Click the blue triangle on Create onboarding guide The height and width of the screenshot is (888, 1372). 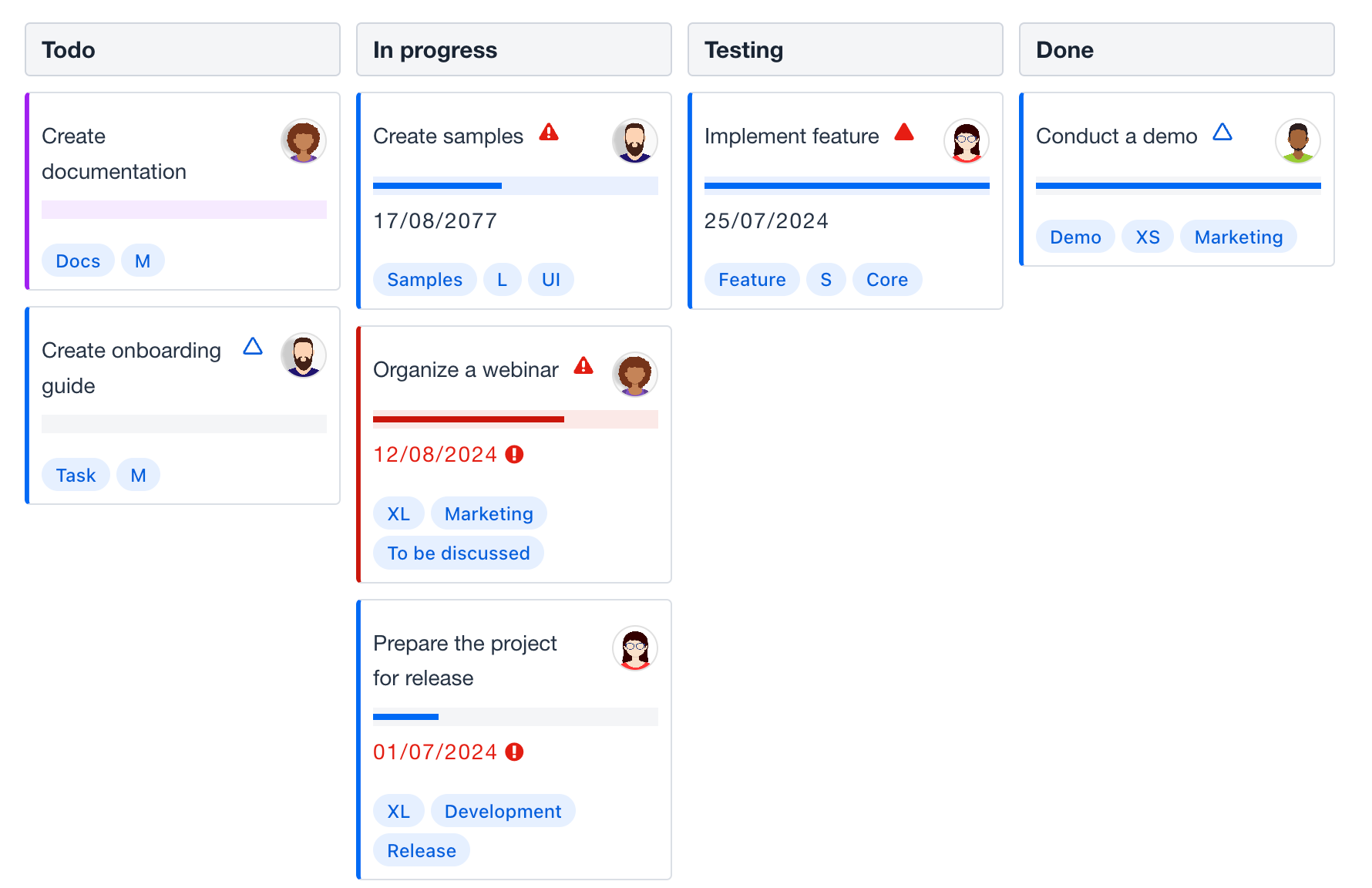click(x=252, y=348)
